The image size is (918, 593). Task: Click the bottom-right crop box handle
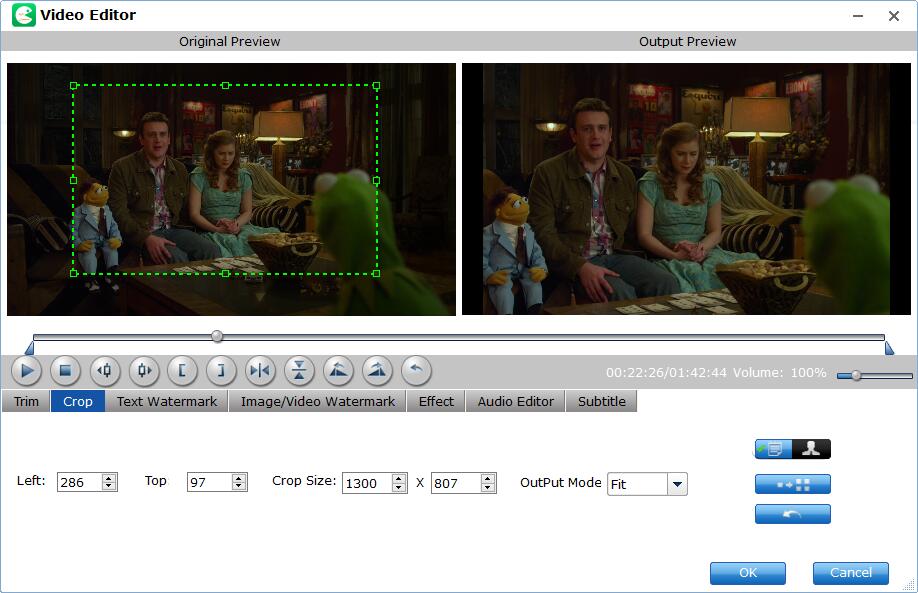(x=376, y=273)
